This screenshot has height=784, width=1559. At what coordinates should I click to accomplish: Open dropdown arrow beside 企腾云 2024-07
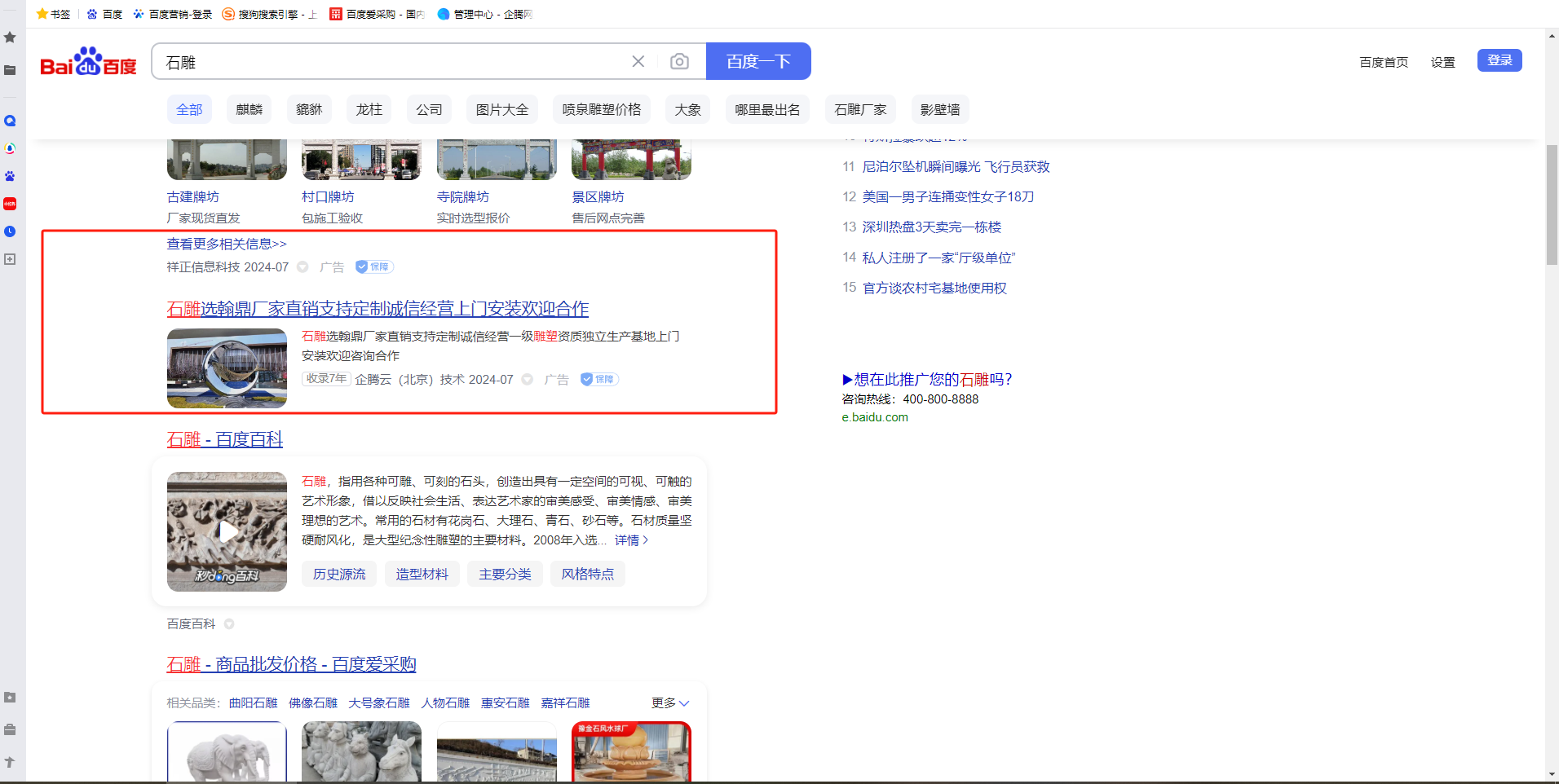[x=528, y=379]
